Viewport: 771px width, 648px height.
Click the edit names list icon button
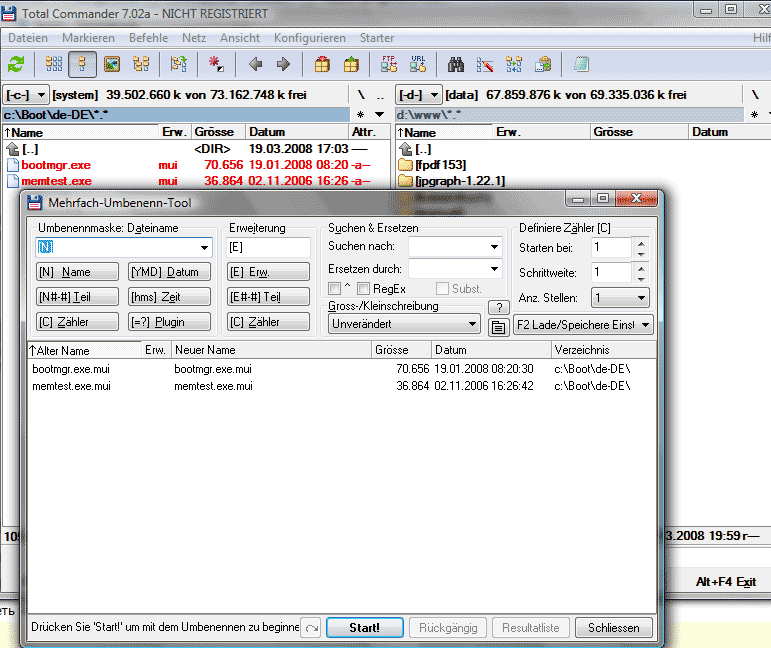(x=499, y=327)
